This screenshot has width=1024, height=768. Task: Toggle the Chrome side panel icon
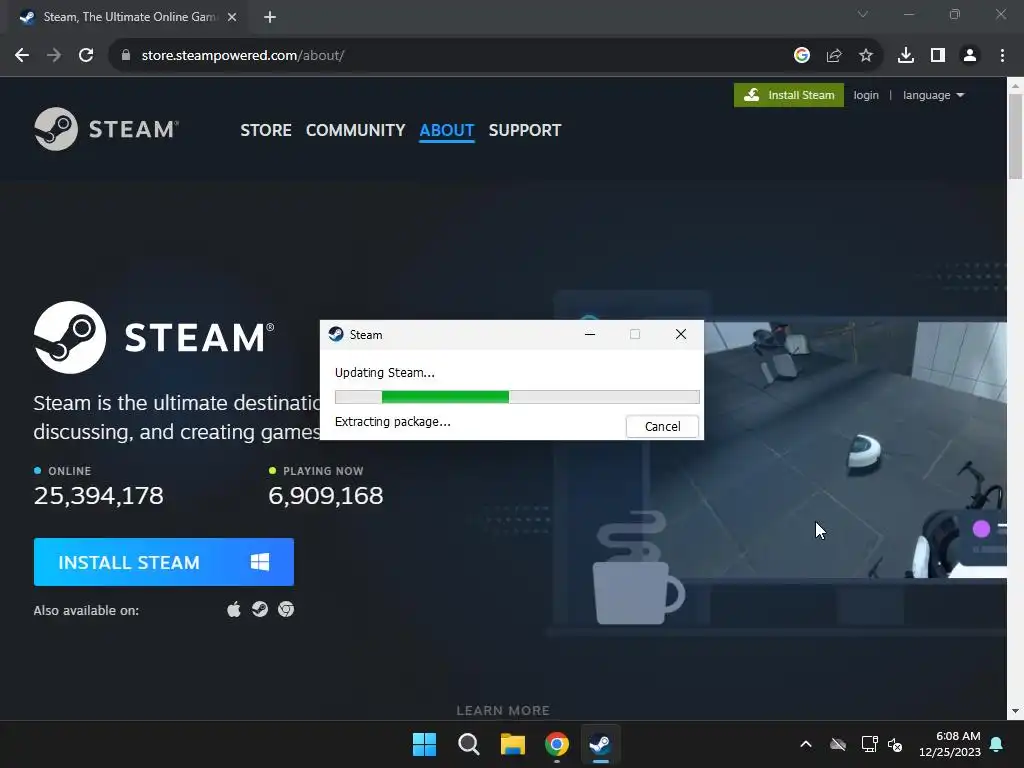coord(938,56)
